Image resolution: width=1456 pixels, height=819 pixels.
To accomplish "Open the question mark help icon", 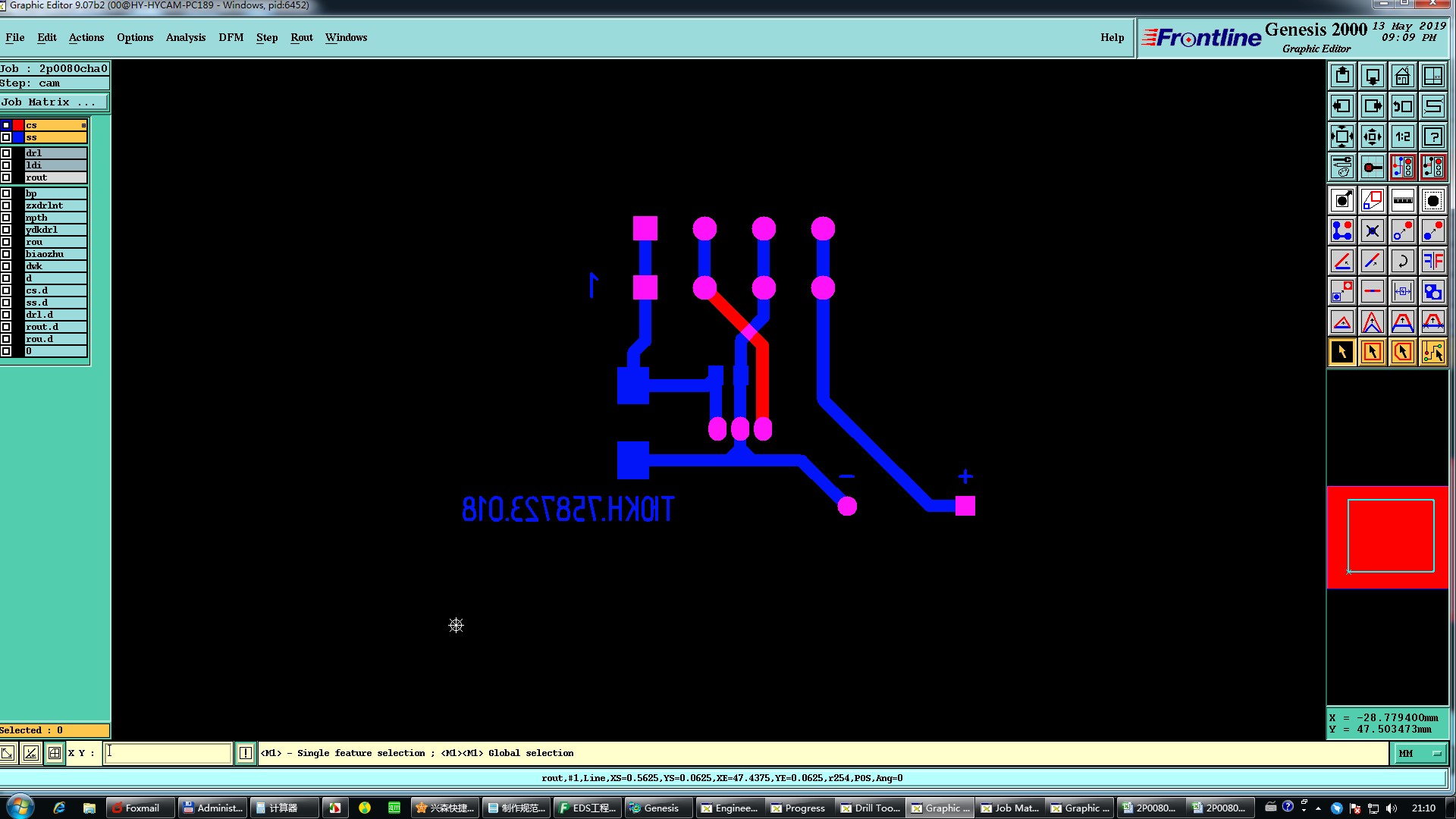I will pyautogui.click(x=1432, y=137).
